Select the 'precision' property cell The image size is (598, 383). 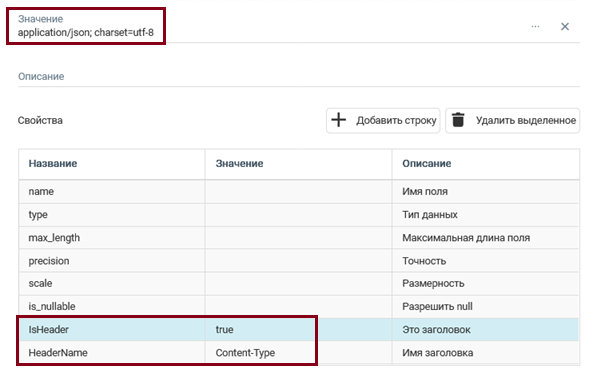[x=112, y=261]
